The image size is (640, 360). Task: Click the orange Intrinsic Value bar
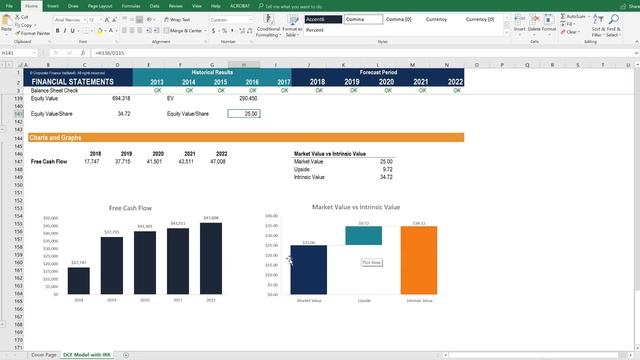tap(419, 260)
